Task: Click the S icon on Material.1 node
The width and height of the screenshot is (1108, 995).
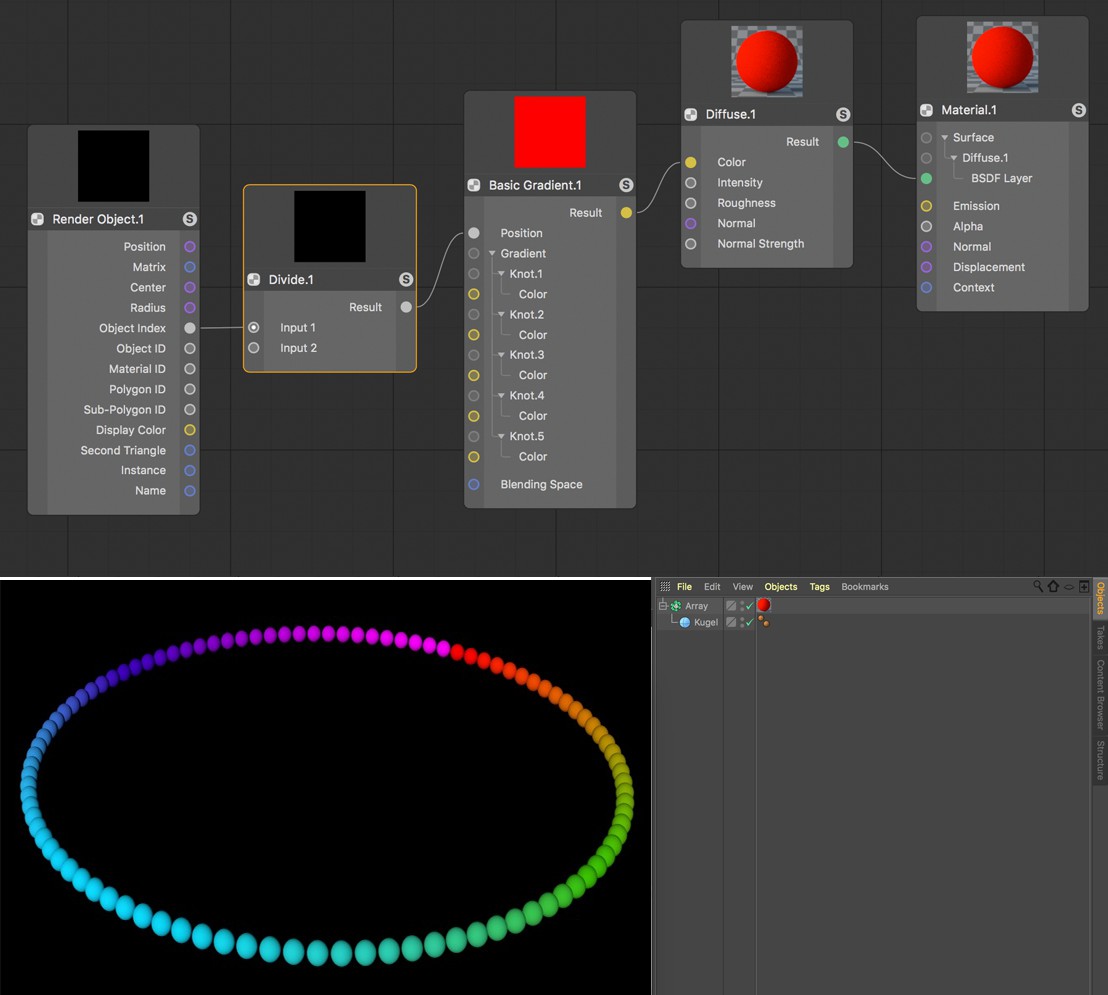Action: pos(1078,110)
